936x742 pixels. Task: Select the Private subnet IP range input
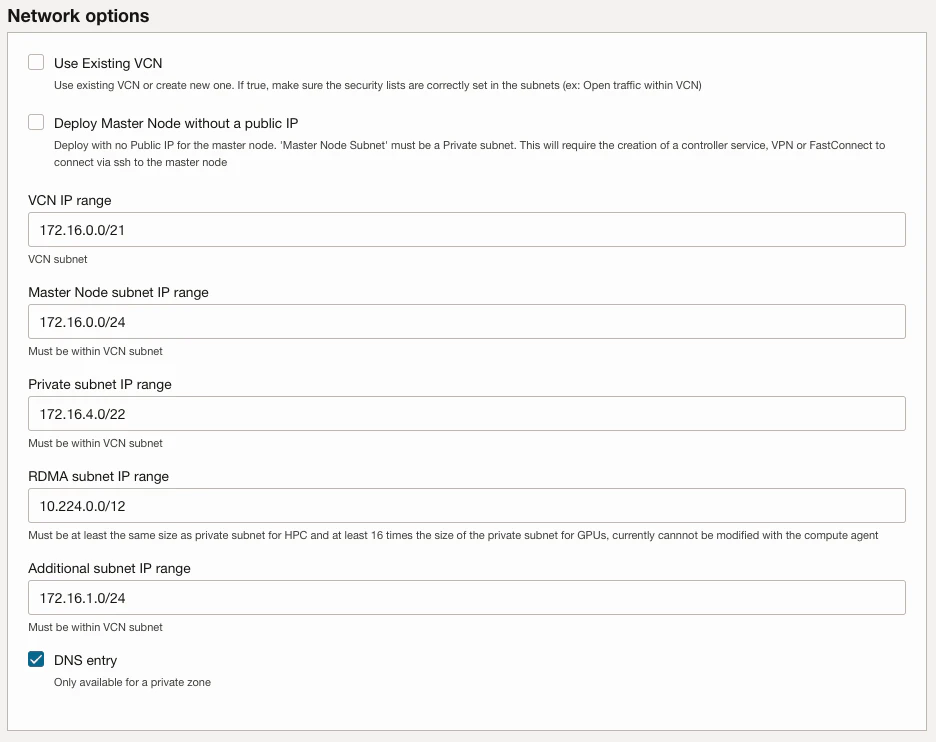point(466,414)
